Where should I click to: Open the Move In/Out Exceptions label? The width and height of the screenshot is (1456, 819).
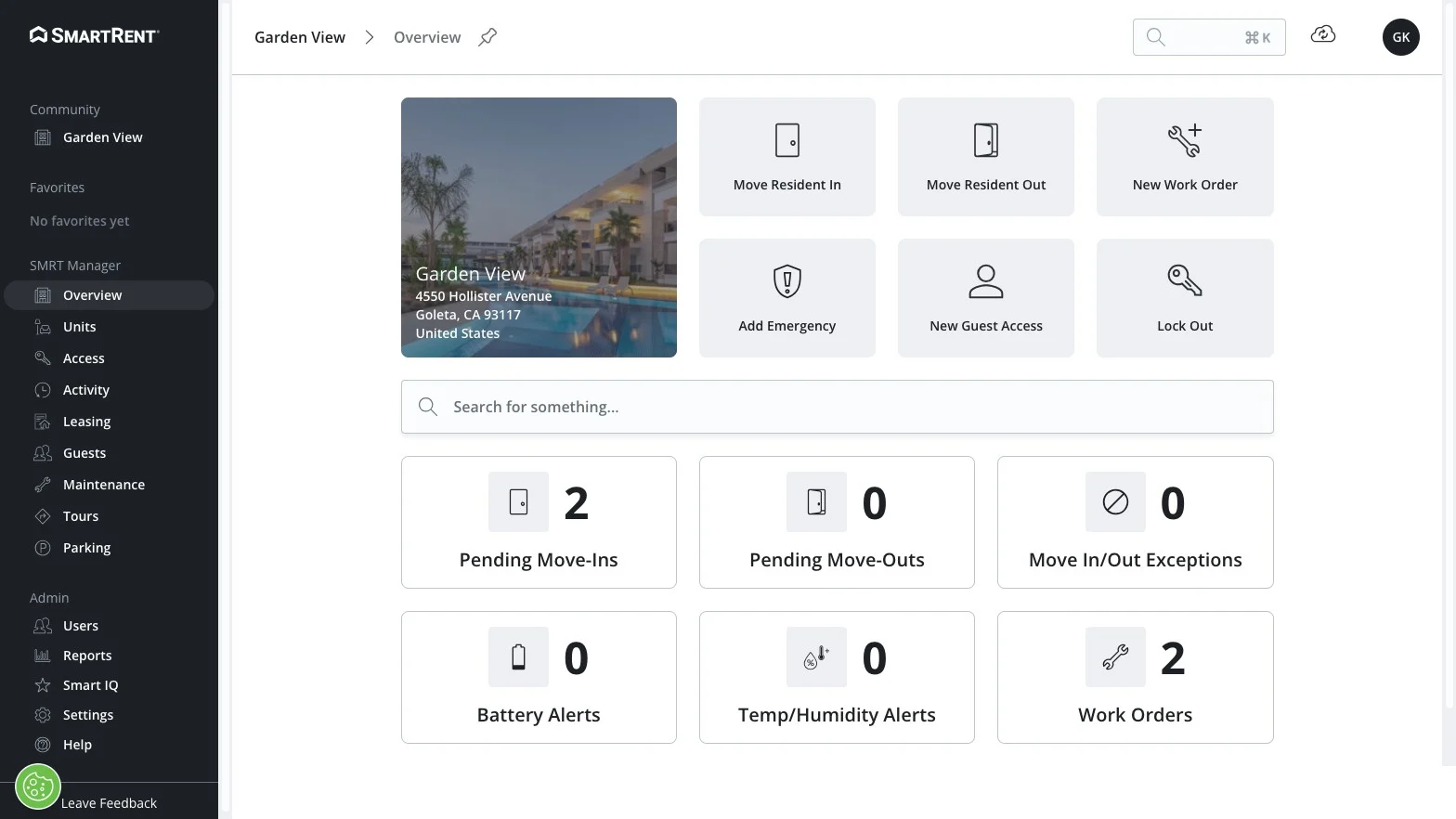pos(1135,560)
